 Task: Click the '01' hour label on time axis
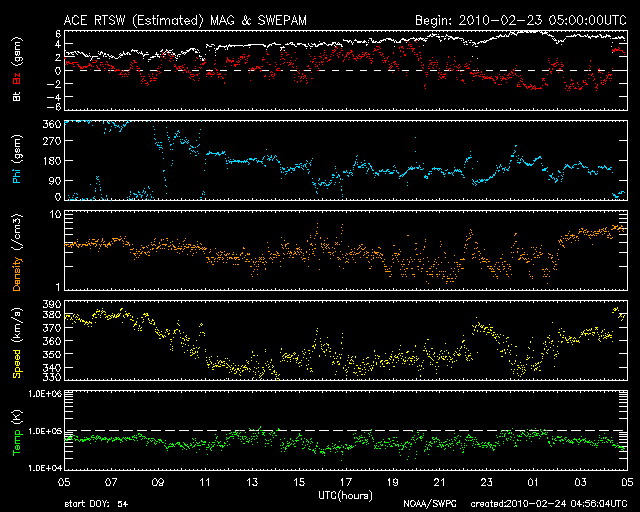pos(533,483)
